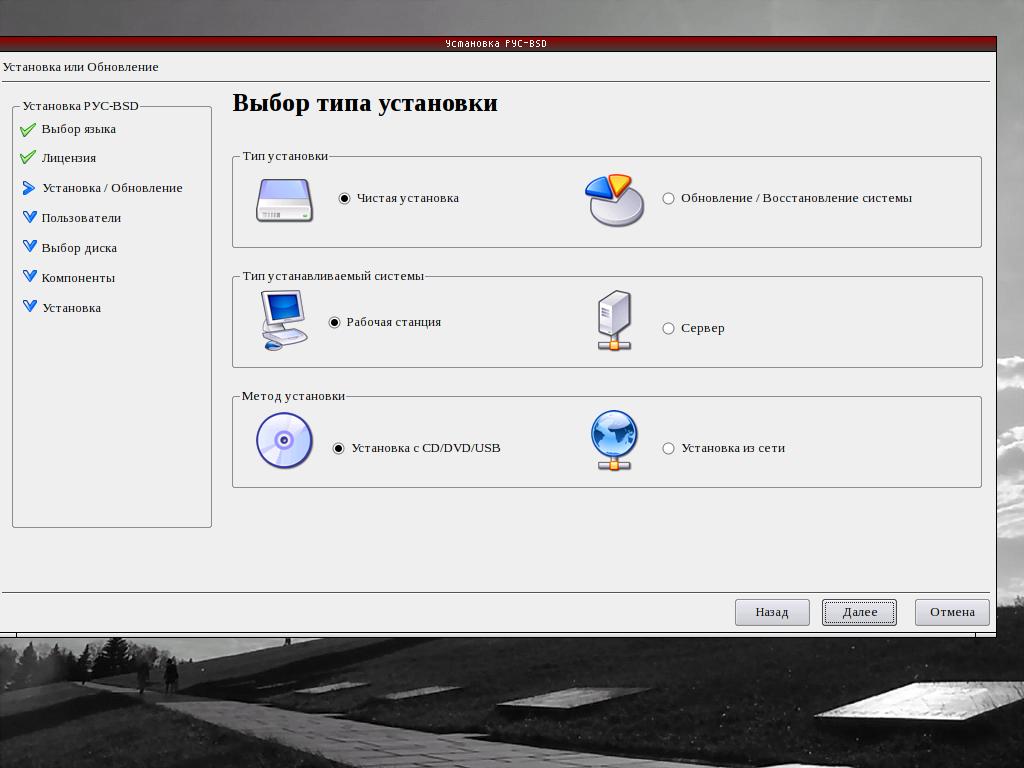The width and height of the screenshot is (1024, 768).
Task: Proceed with Далее button
Action: [x=859, y=613]
